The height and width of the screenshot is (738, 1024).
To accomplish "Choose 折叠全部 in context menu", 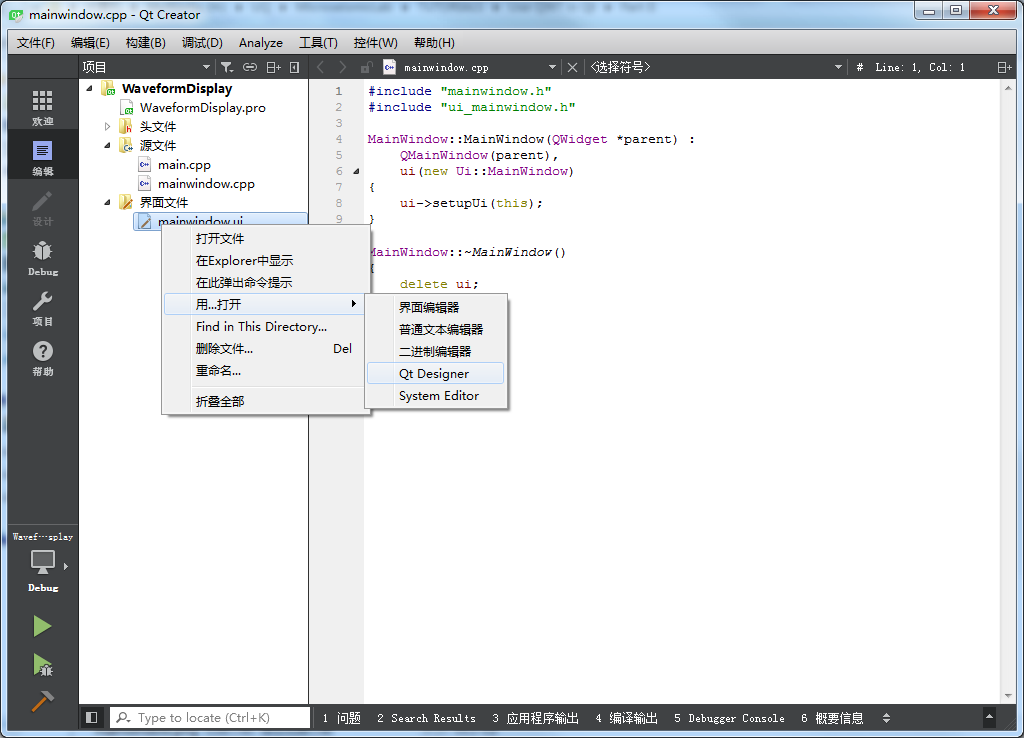I will pyautogui.click(x=265, y=402).
